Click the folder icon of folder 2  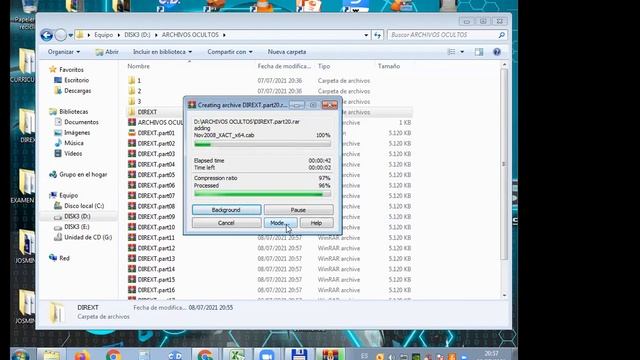tap(131, 91)
